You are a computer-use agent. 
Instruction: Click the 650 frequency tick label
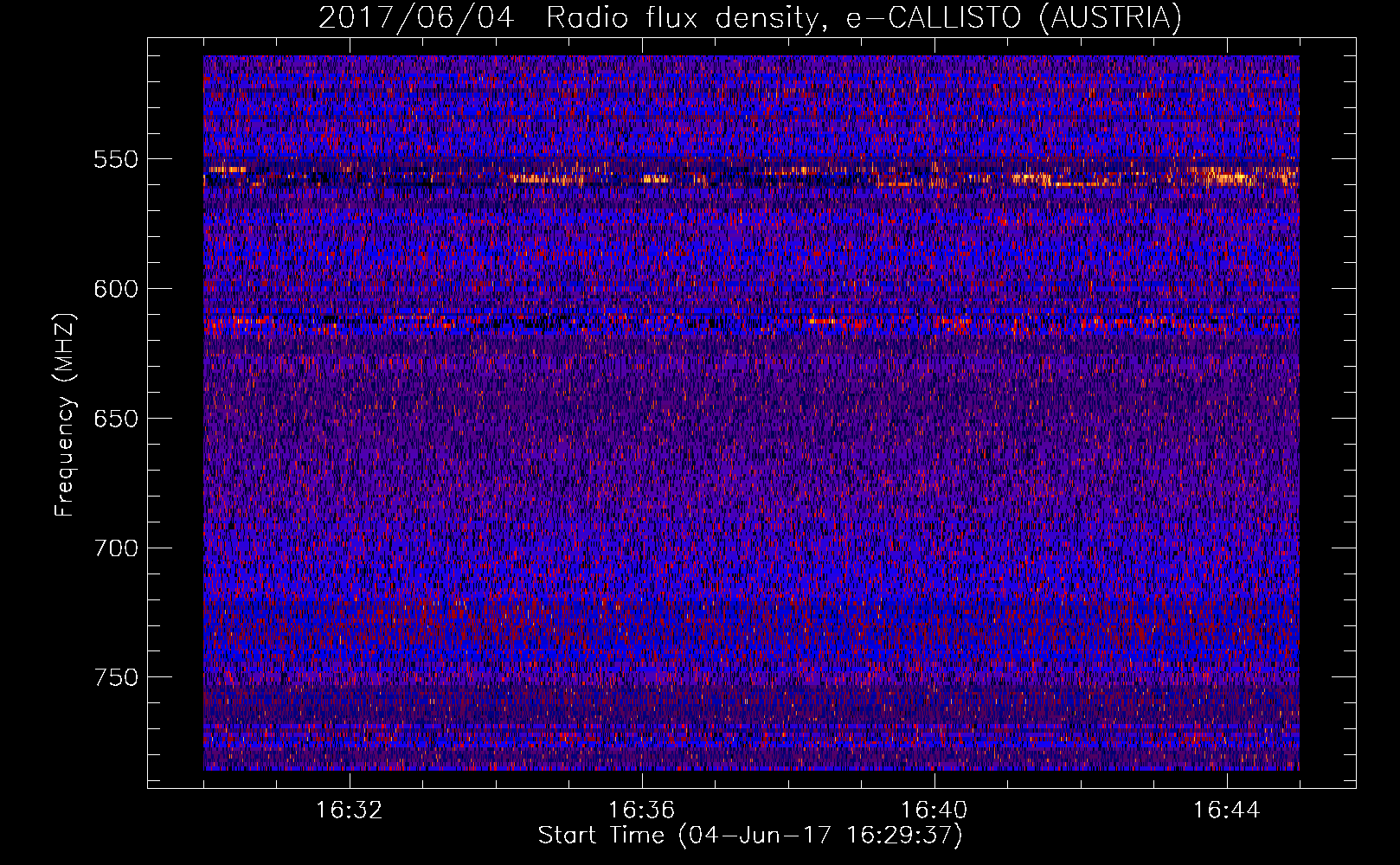click(116, 419)
